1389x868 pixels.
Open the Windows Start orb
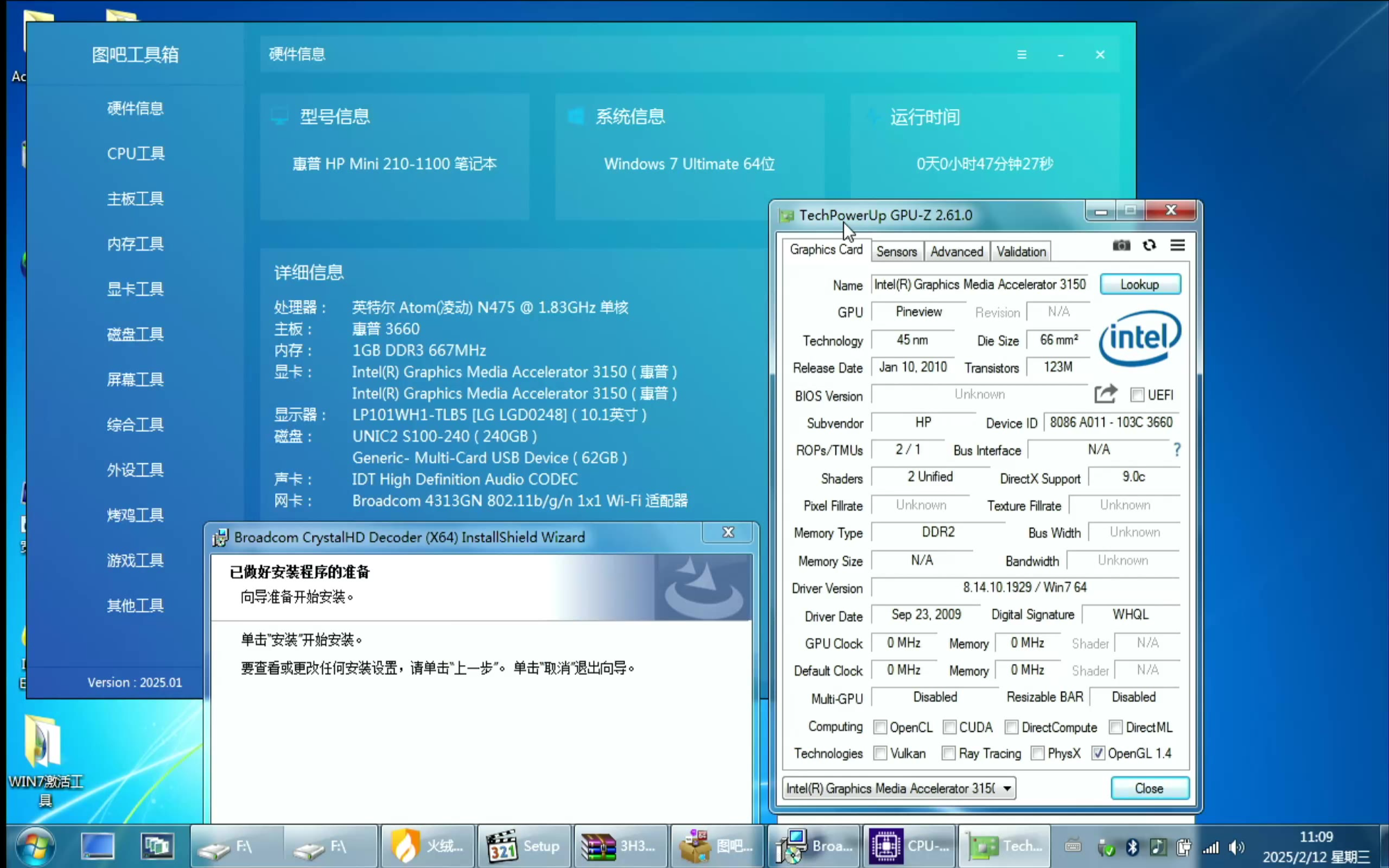tap(36, 846)
